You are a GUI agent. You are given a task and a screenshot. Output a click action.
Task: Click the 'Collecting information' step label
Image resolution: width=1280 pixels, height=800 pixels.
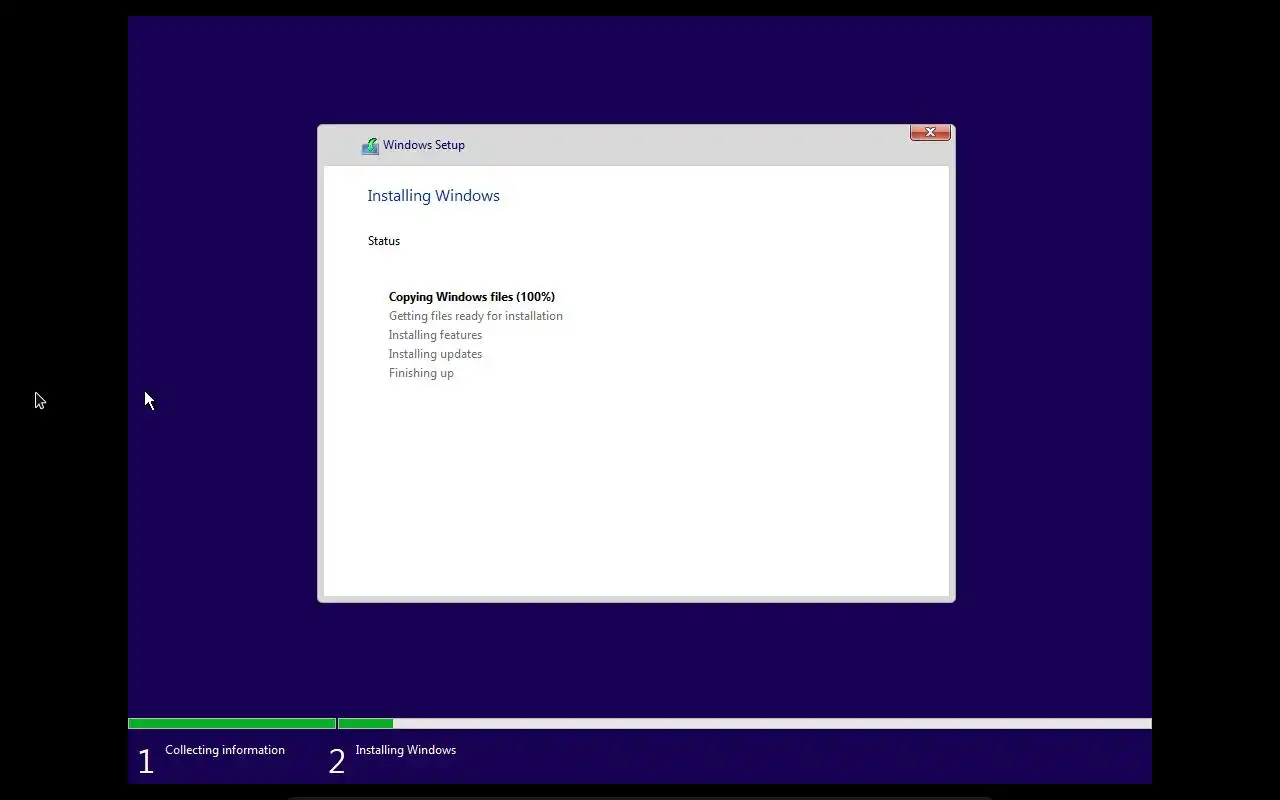[225, 750]
